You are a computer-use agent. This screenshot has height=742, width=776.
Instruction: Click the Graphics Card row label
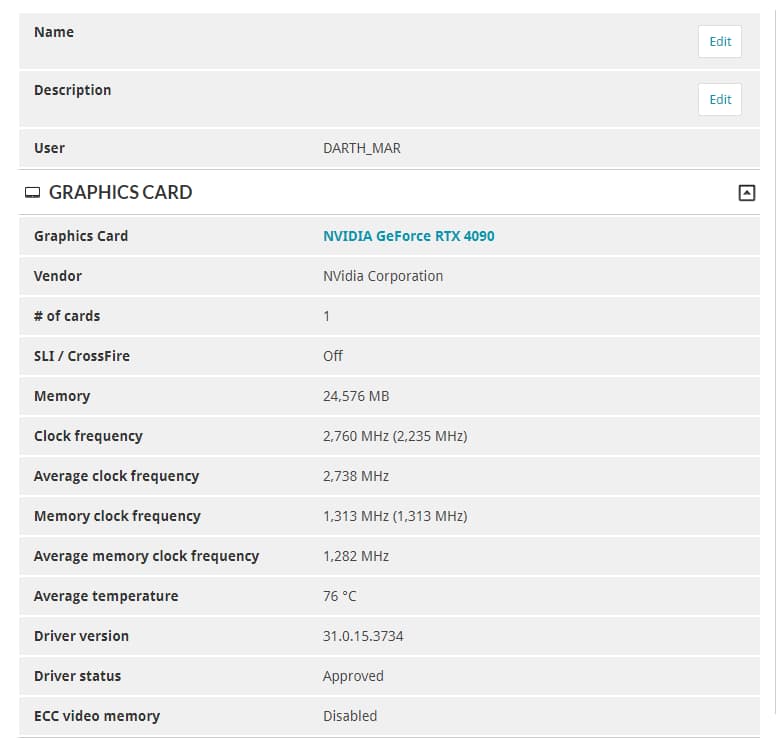click(81, 236)
